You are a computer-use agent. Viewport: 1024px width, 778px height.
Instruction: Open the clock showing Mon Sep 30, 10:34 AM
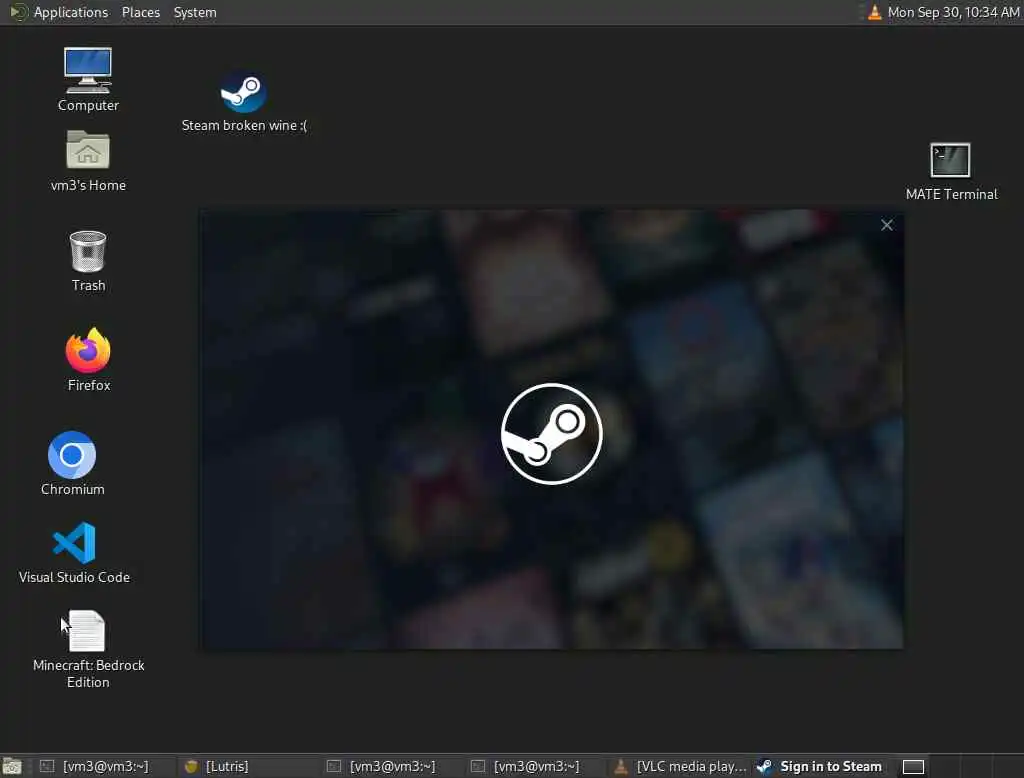(953, 12)
